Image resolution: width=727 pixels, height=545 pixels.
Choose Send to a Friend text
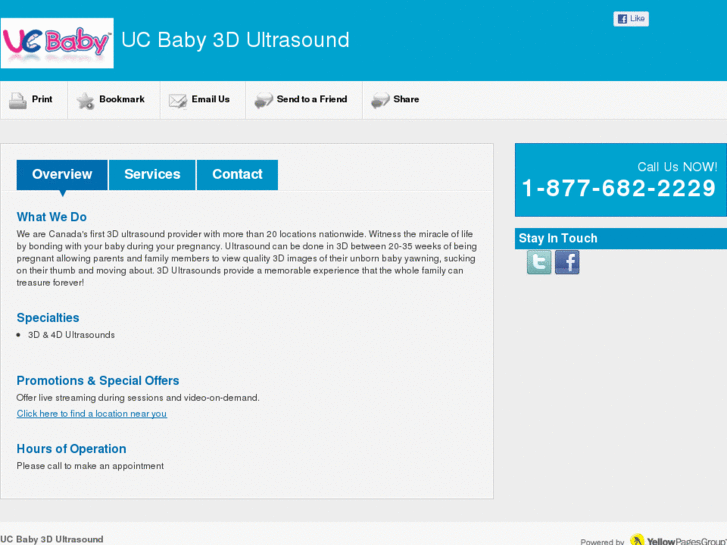click(x=312, y=99)
